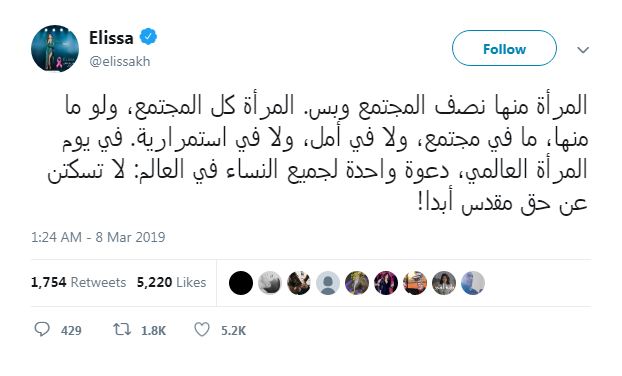This screenshot has width=622, height=376.
Task: Click the reply speech bubble icon
Action: click(42, 329)
